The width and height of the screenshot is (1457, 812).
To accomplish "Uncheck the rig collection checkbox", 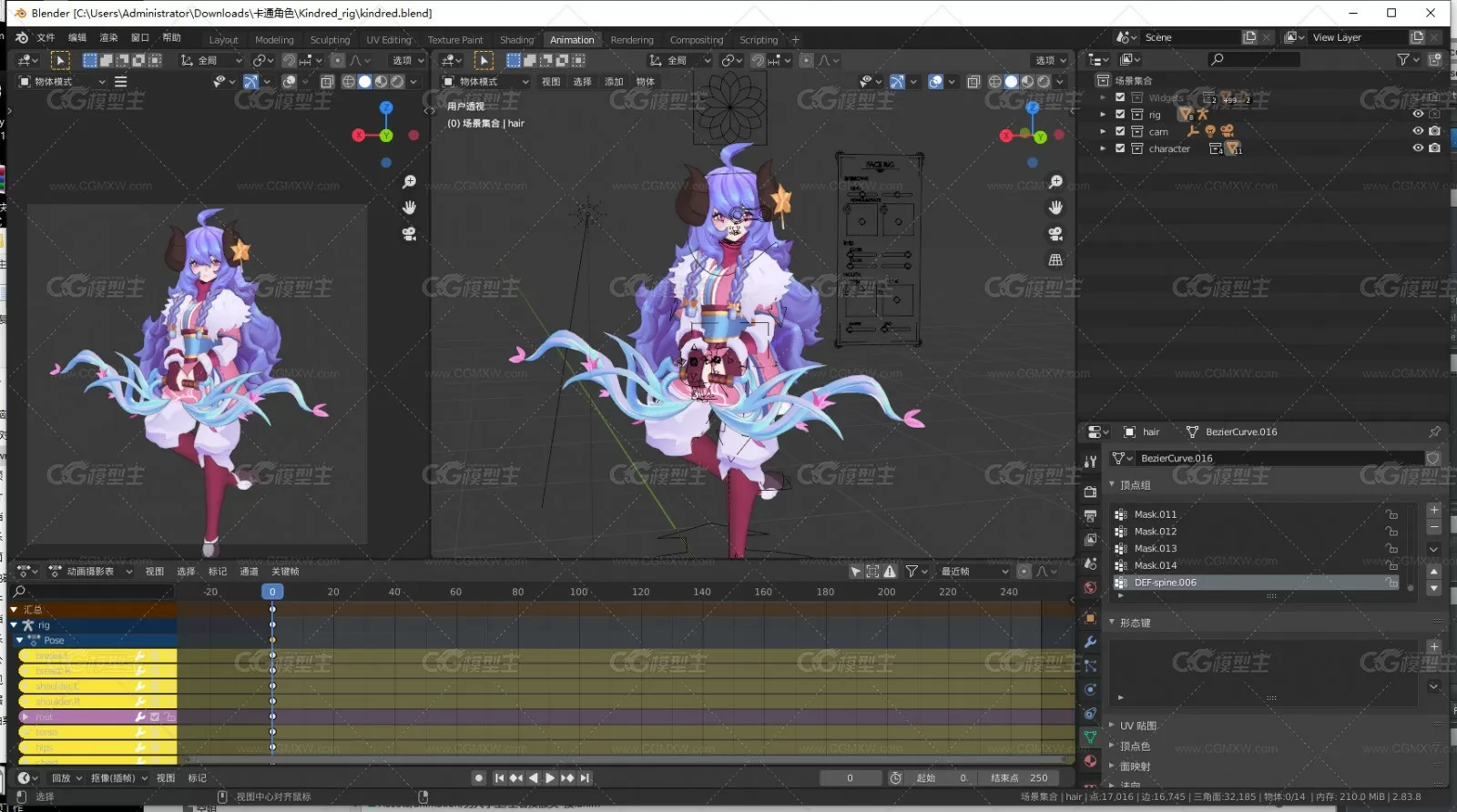I will click(x=1120, y=115).
